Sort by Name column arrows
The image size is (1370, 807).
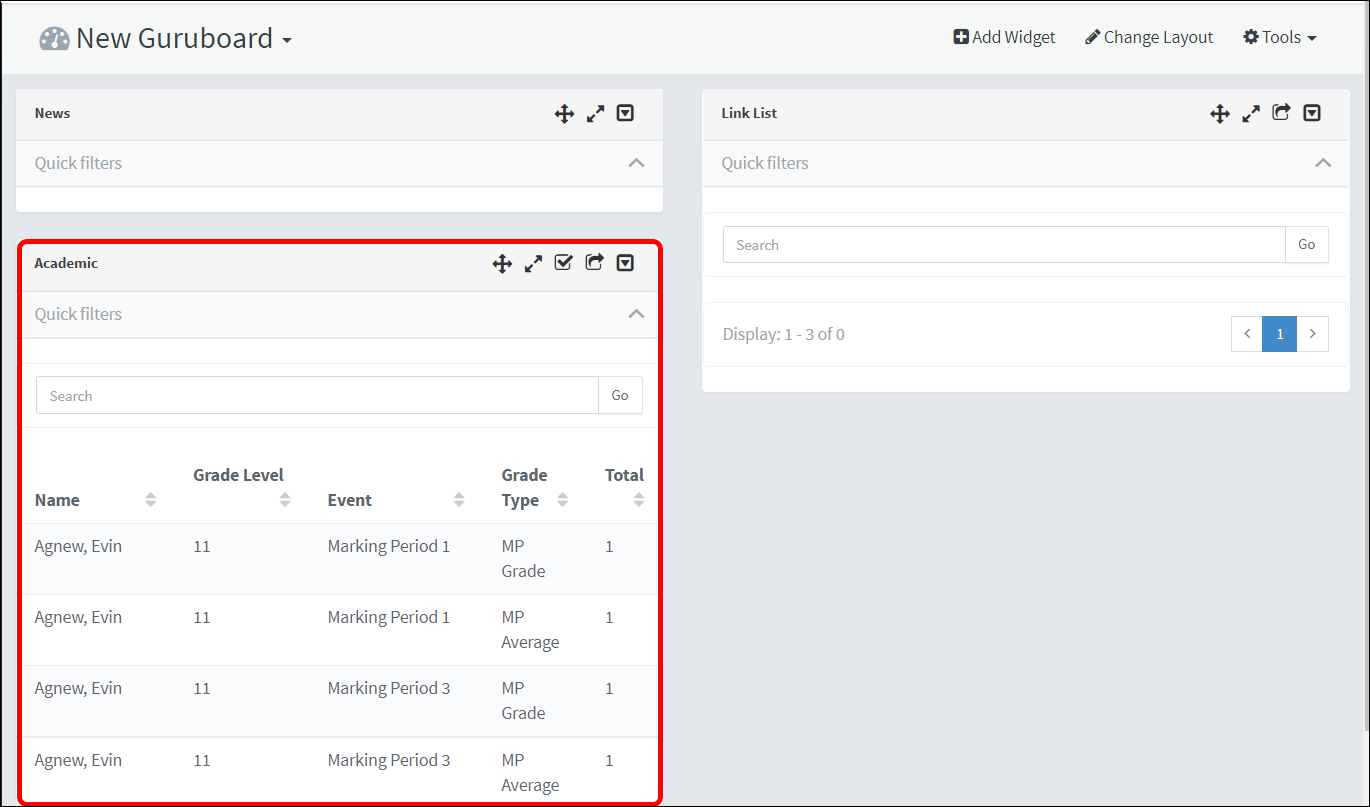coord(151,500)
